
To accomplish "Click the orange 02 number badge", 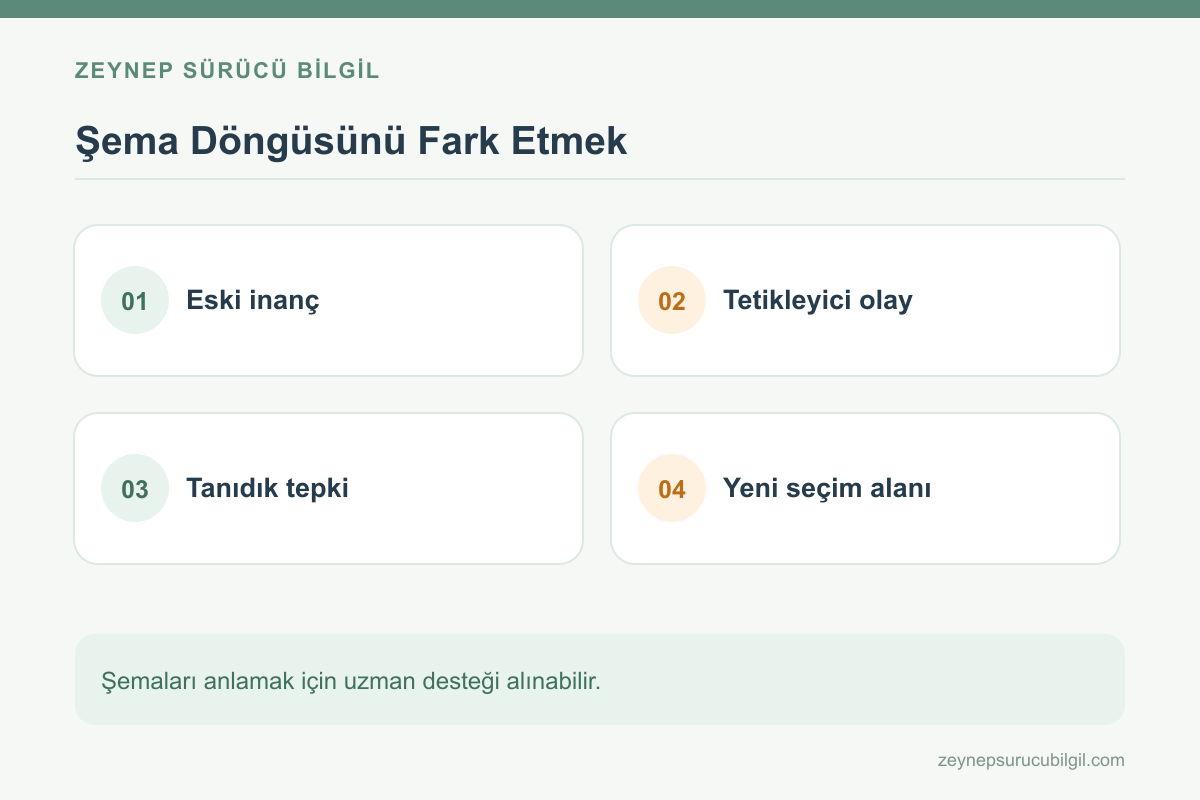I will (x=672, y=300).
